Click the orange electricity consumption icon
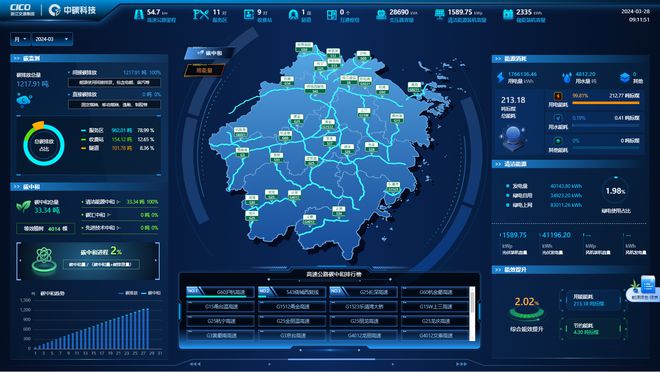 tap(558, 96)
